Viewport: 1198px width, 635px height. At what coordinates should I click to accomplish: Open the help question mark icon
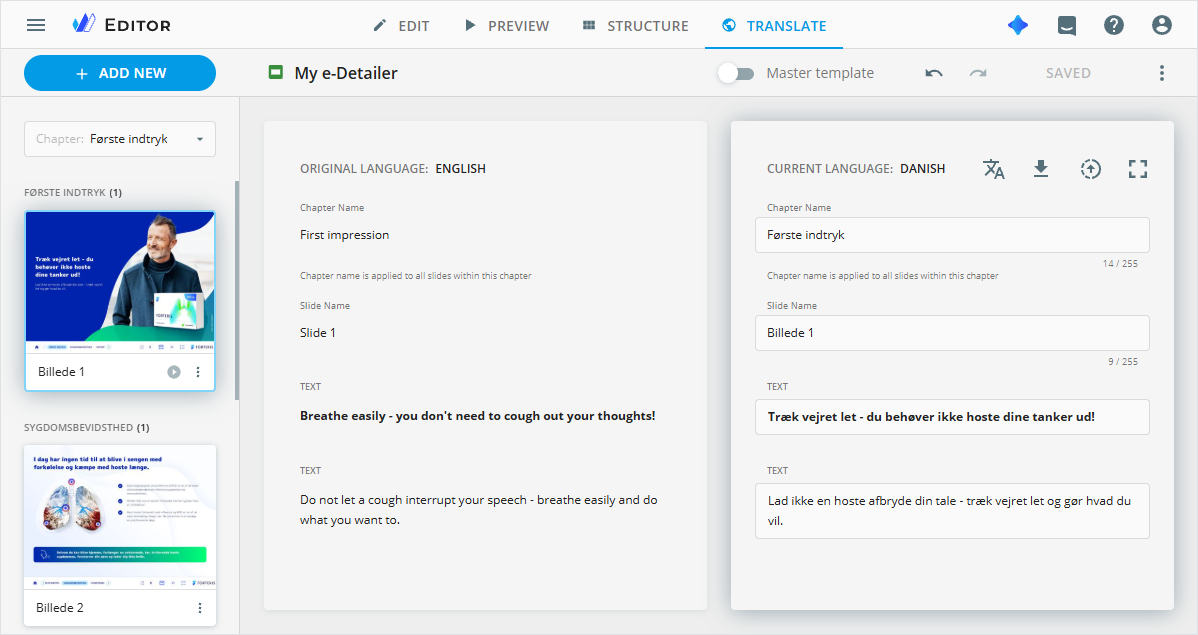pos(1114,25)
